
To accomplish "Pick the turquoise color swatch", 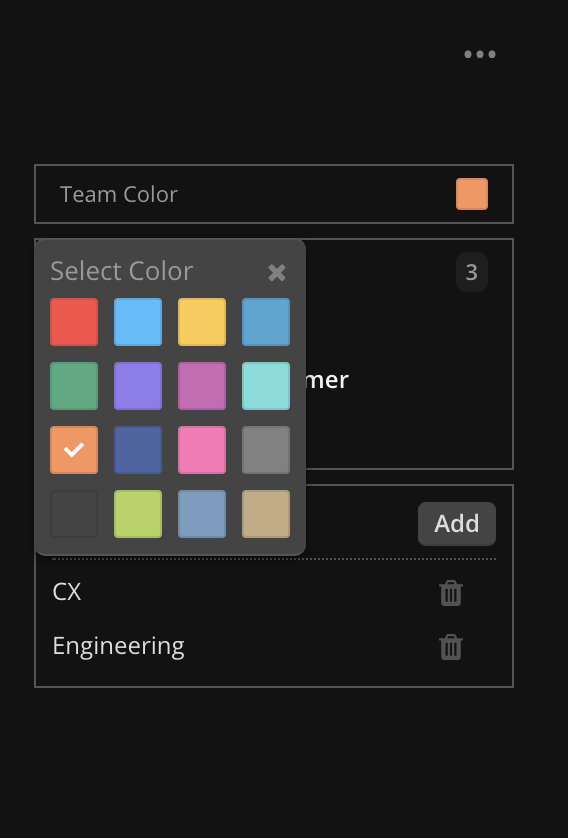I will [266, 386].
